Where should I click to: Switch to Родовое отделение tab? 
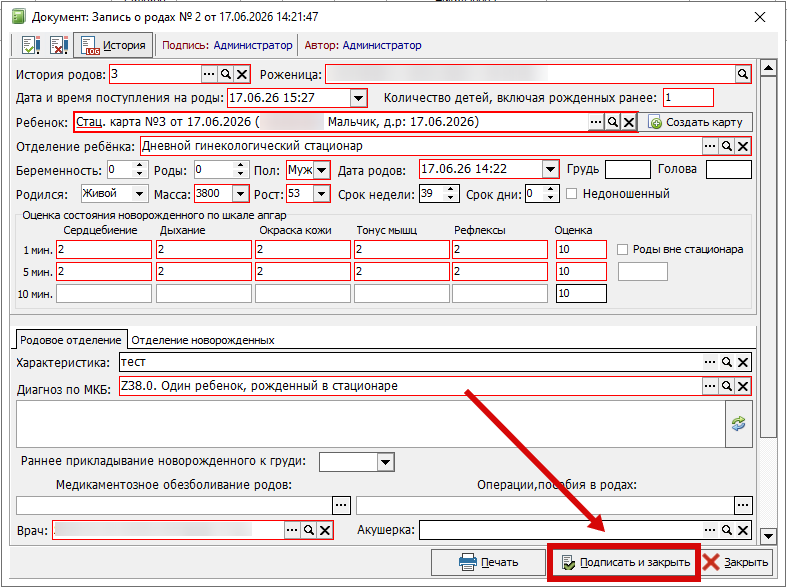(71, 340)
